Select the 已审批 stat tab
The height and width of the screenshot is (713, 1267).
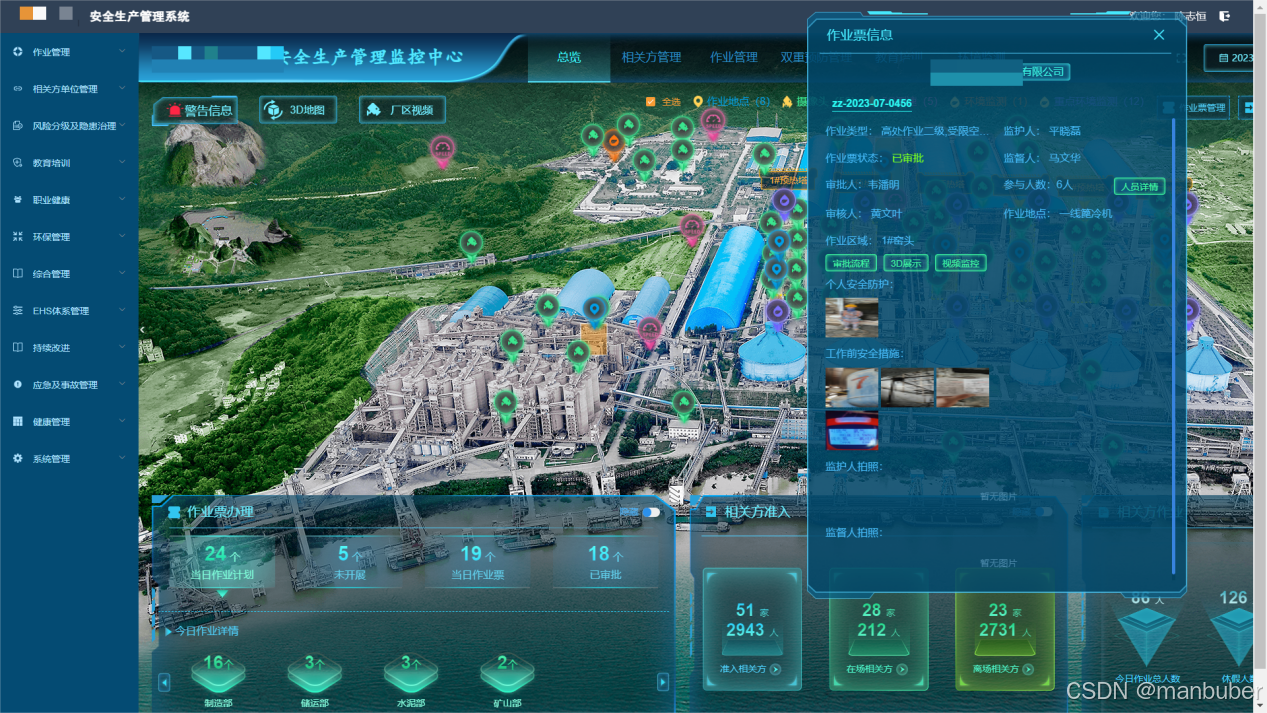point(605,561)
